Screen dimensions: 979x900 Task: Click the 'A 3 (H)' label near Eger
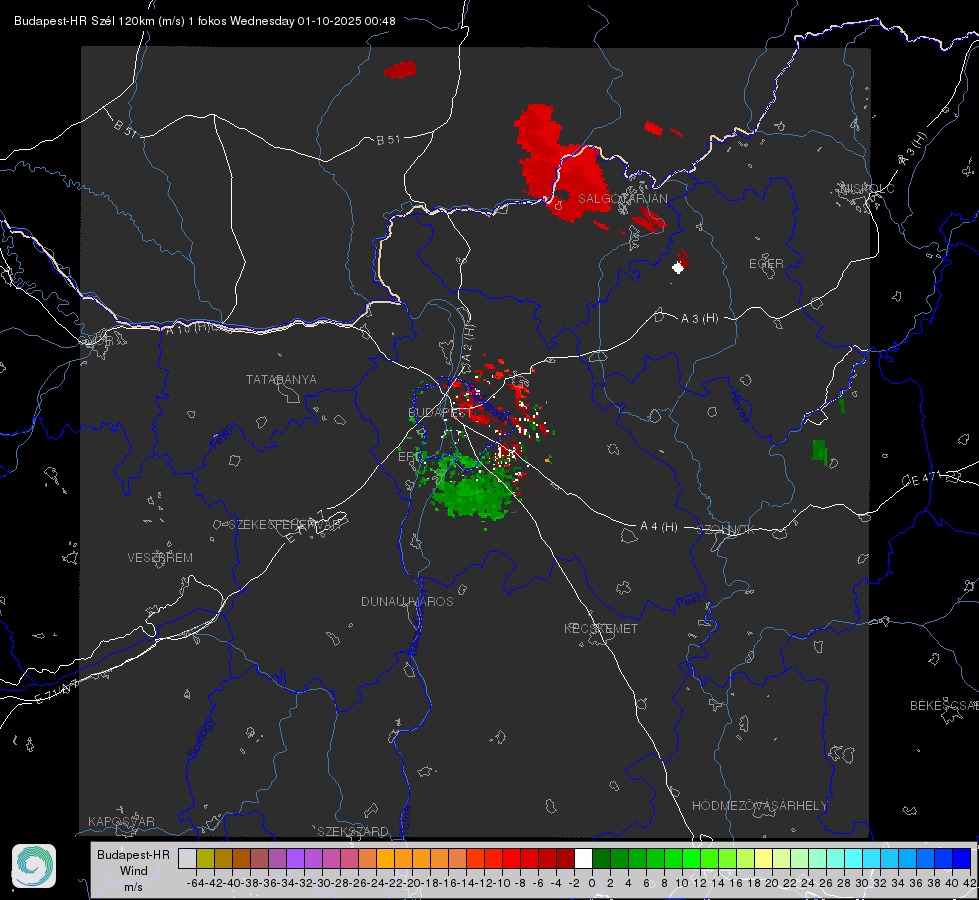(x=699, y=319)
